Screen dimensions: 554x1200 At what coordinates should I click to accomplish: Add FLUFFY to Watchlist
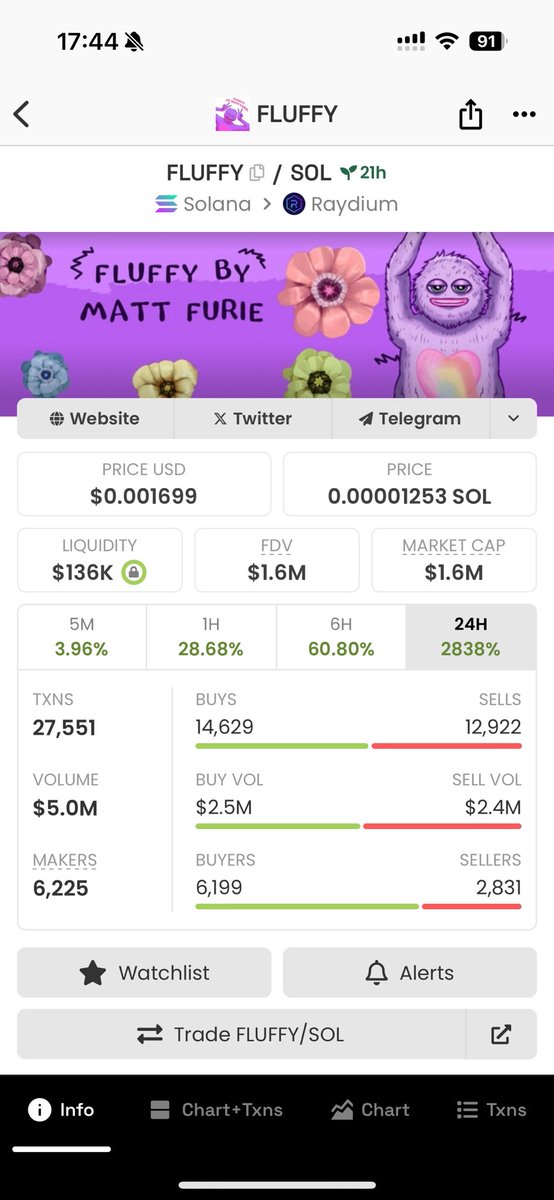tap(144, 973)
